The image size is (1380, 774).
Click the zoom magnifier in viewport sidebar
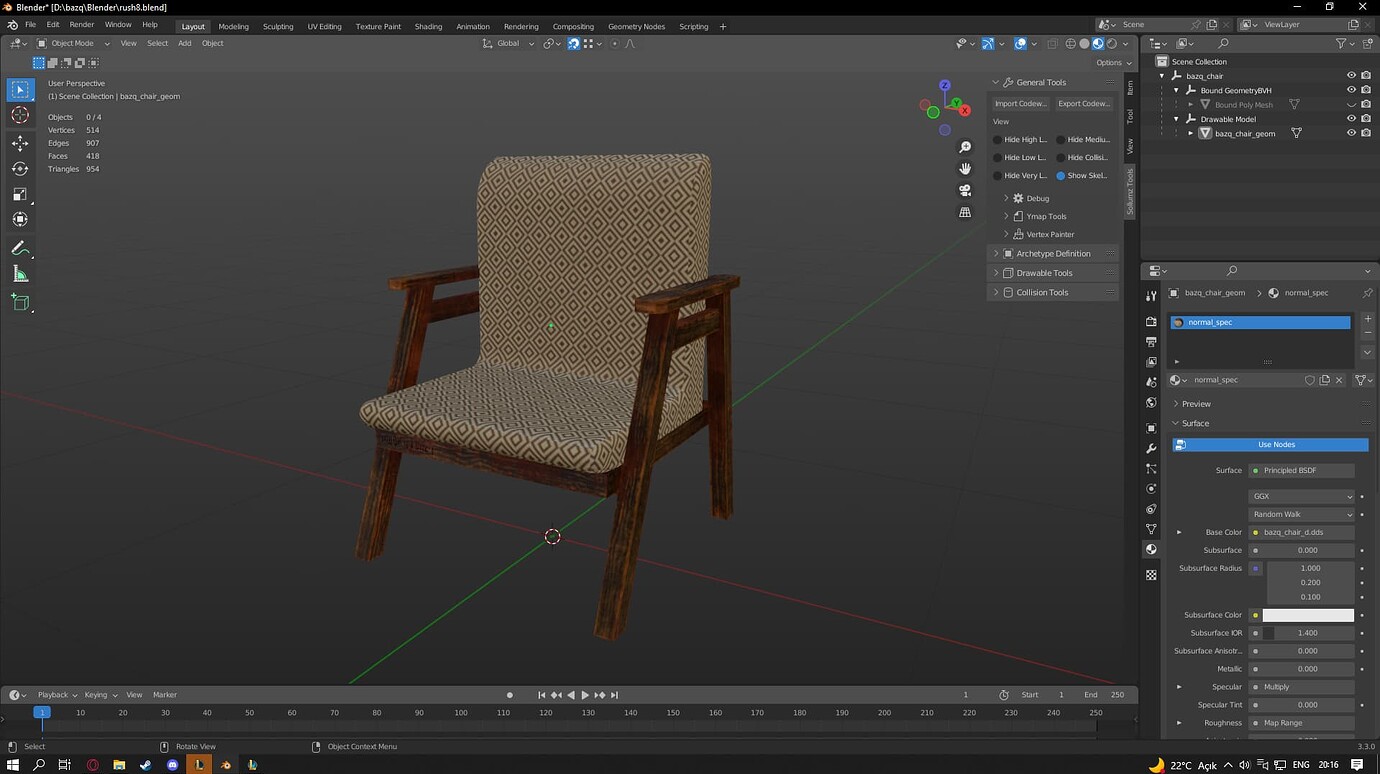tap(964, 146)
